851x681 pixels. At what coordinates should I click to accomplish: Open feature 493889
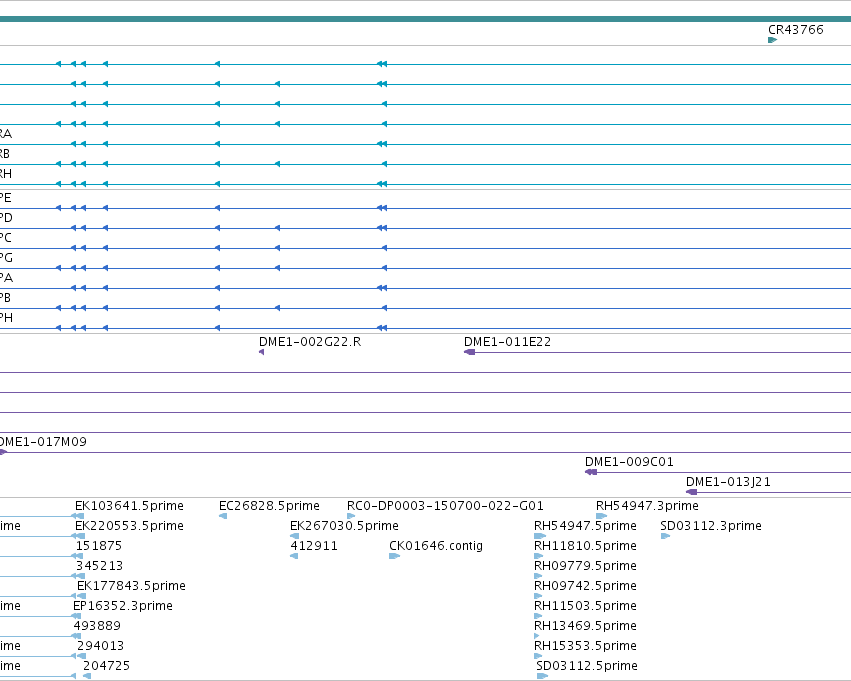(x=97, y=626)
